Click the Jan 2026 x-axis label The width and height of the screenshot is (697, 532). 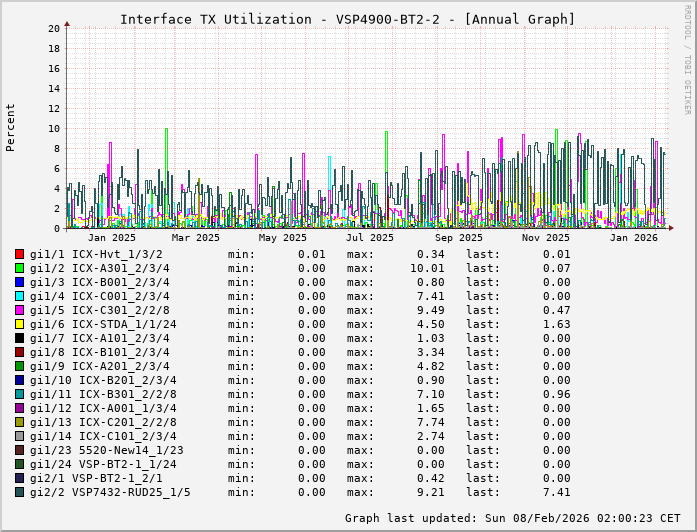[634, 237]
